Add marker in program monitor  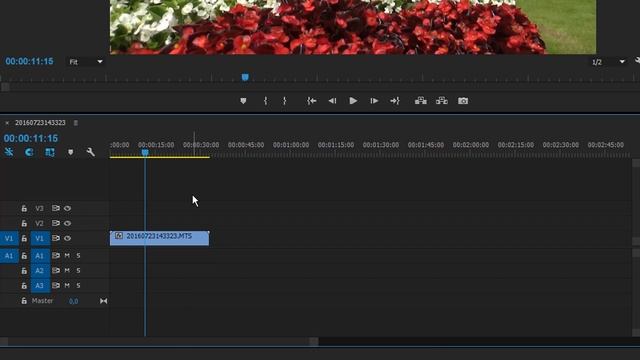243,101
